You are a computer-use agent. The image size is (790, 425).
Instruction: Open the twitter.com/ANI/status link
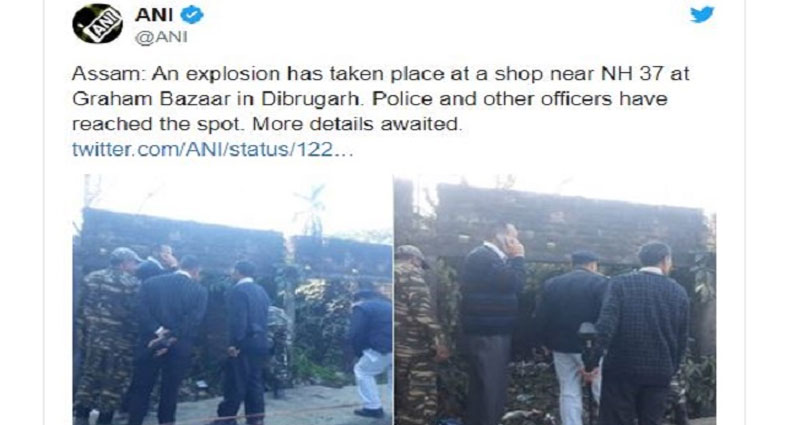[x=213, y=150]
